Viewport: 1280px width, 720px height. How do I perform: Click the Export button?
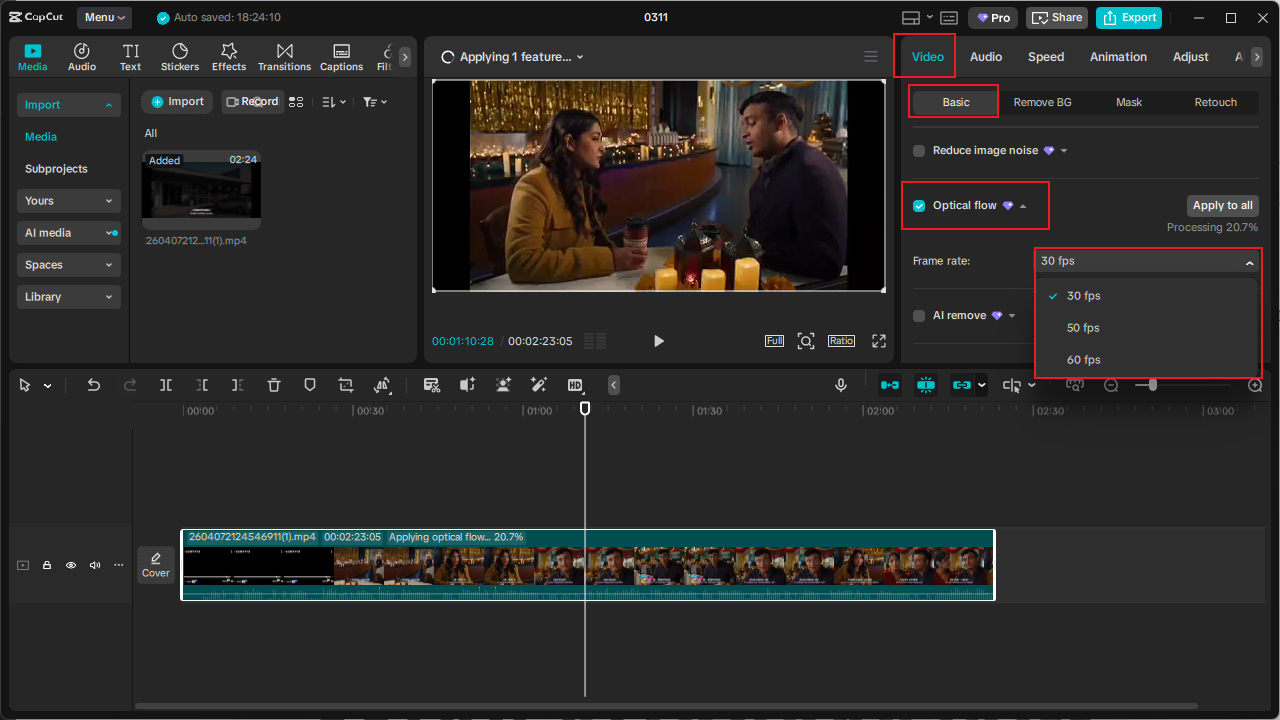[1131, 18]
